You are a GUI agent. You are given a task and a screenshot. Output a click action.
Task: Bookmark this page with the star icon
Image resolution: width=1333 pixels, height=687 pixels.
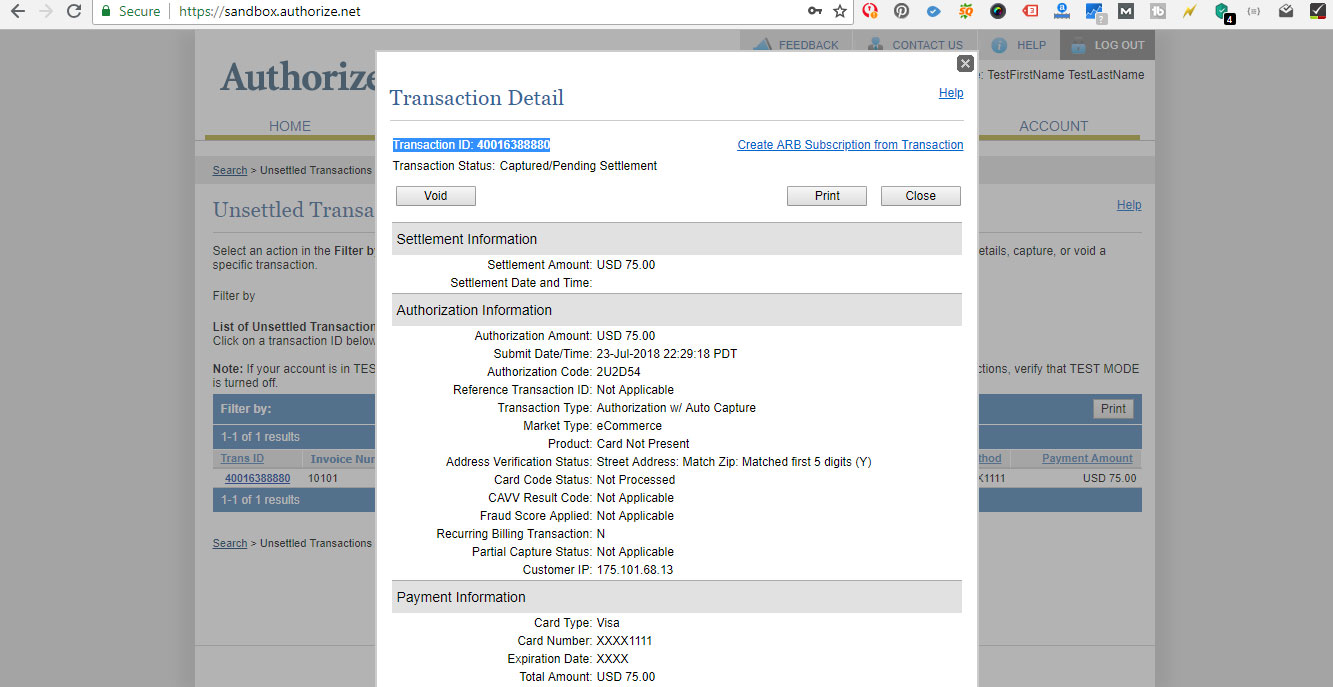(840, 12)
